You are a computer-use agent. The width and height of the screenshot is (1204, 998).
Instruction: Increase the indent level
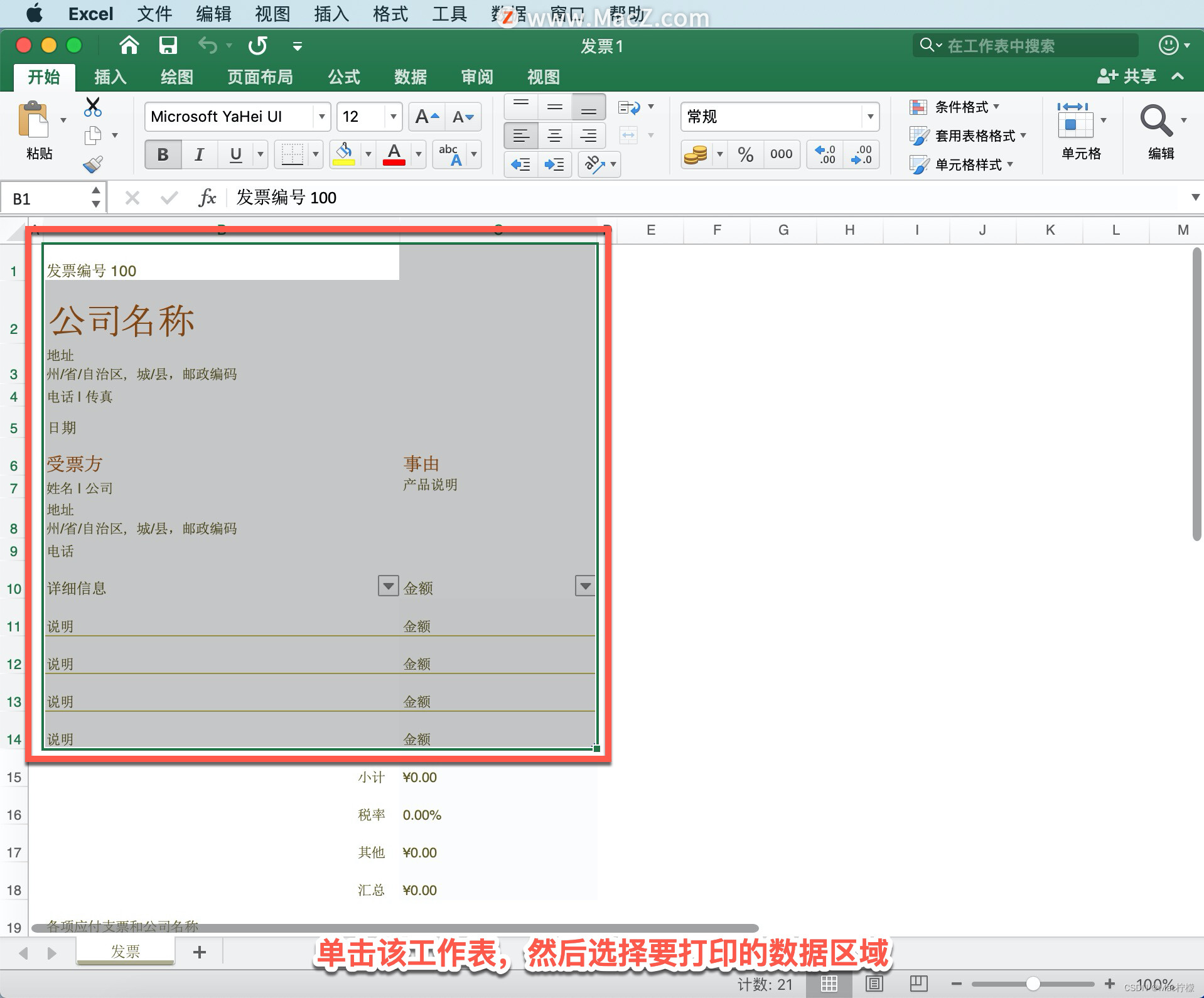click(554, 165)
